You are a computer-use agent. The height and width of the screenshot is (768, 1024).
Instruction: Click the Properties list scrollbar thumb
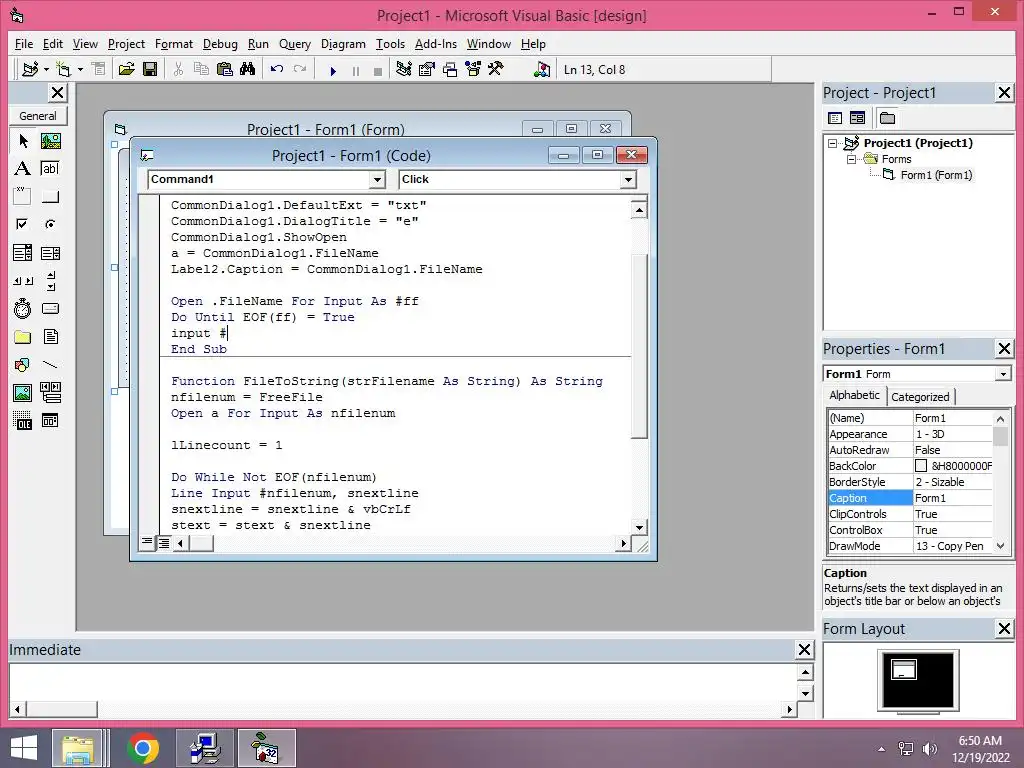(x=1000, y=436)
